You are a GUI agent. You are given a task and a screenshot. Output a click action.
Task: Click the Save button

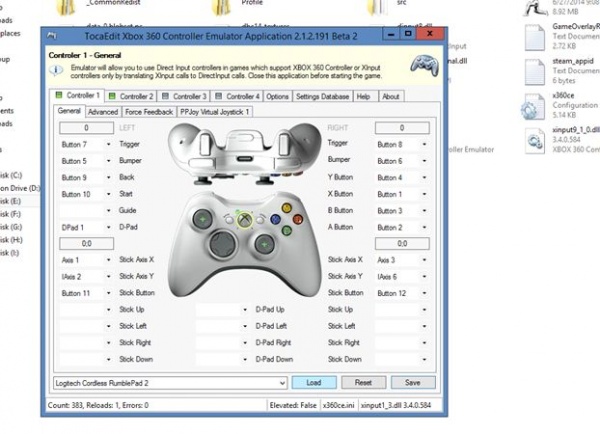[413, 382]
